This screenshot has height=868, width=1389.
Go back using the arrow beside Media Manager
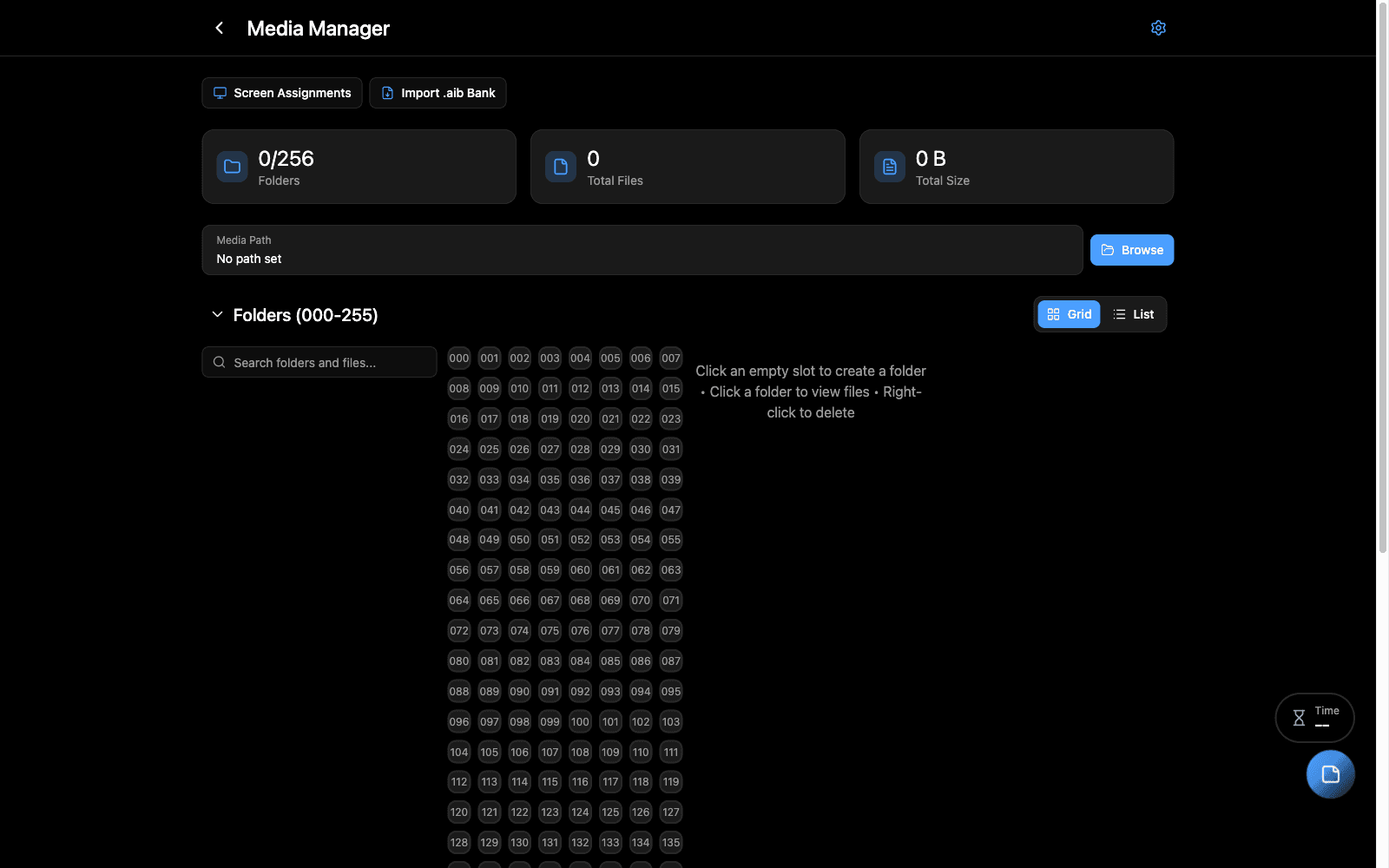click(220, 28)
